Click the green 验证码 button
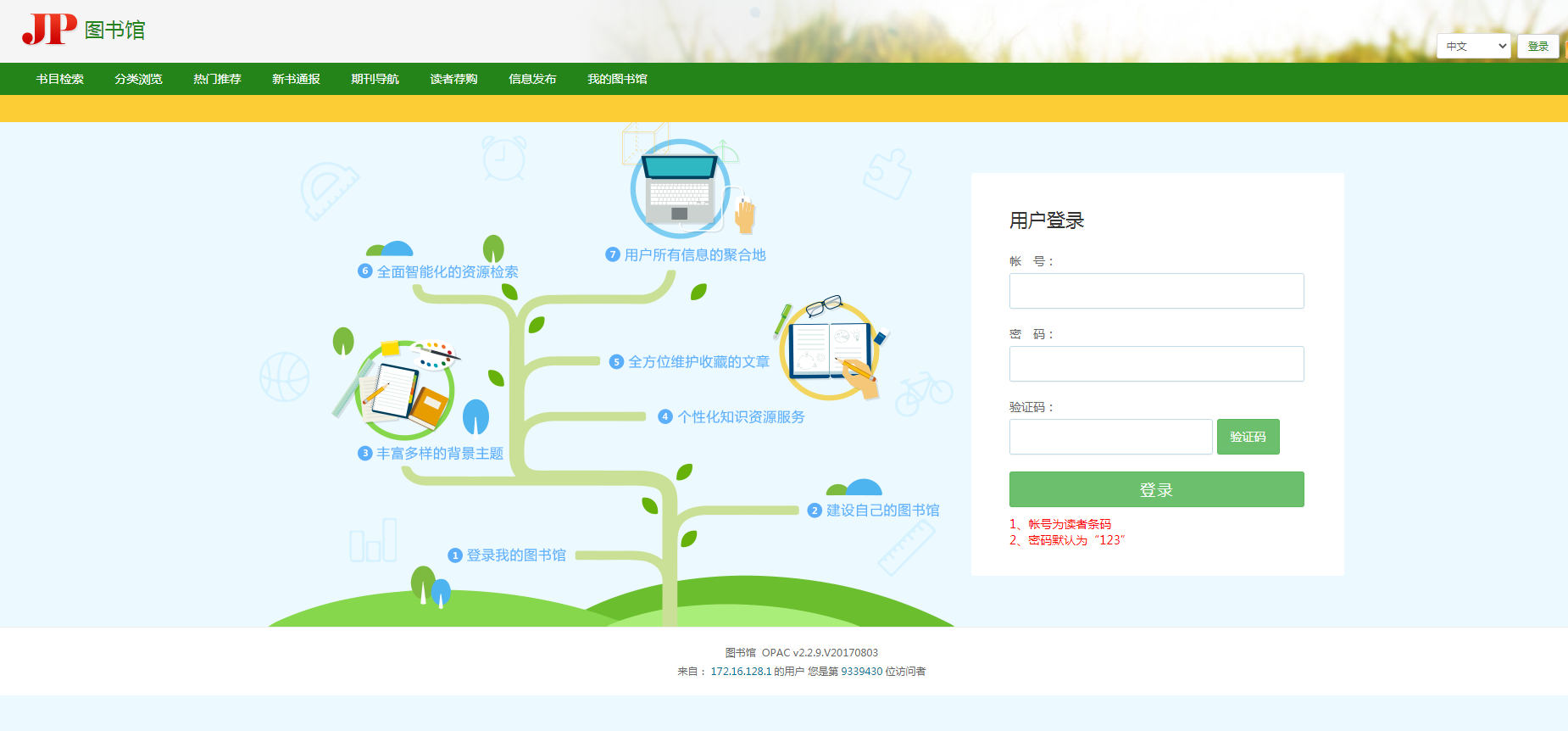Image resolution: width=1568 pixels, height=731 pixels. 1248,437
